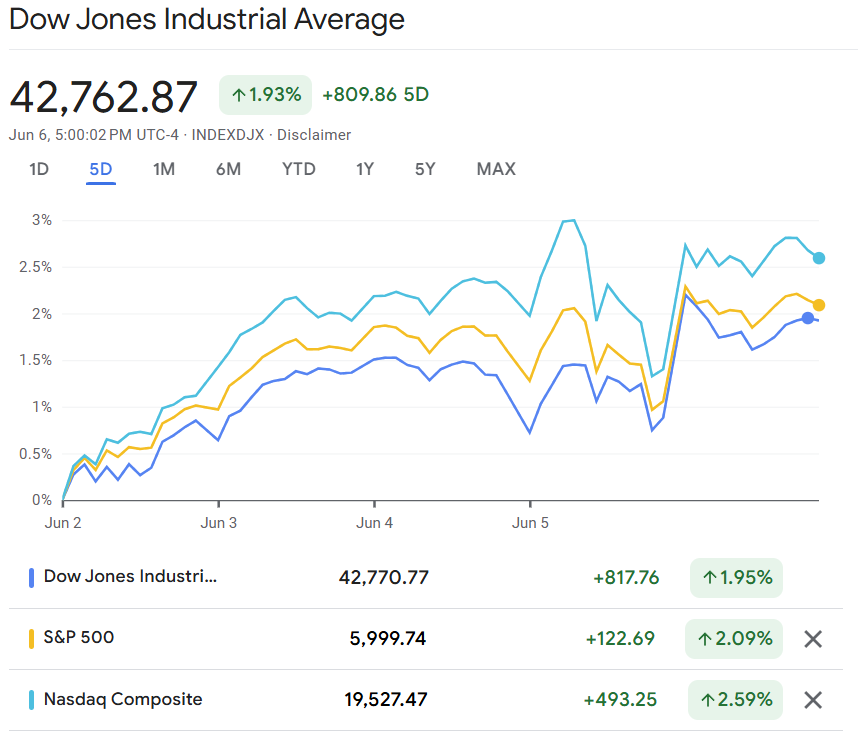The image size is (858, 733).
Task: Switch to the 1M time range
Action: click(164, 169)
